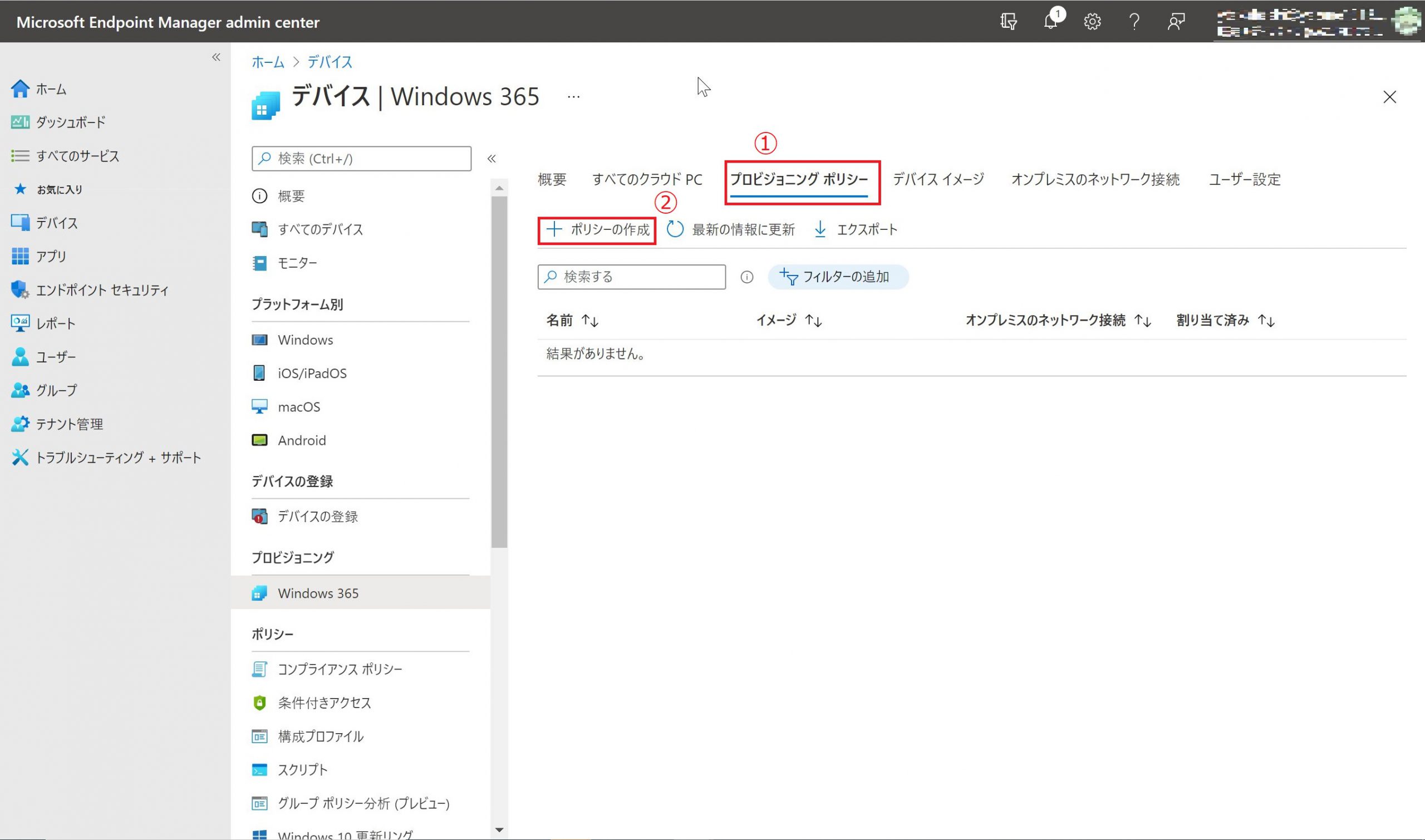Open the settings gear in header

pyautogui.click(x=1092, y=22)
